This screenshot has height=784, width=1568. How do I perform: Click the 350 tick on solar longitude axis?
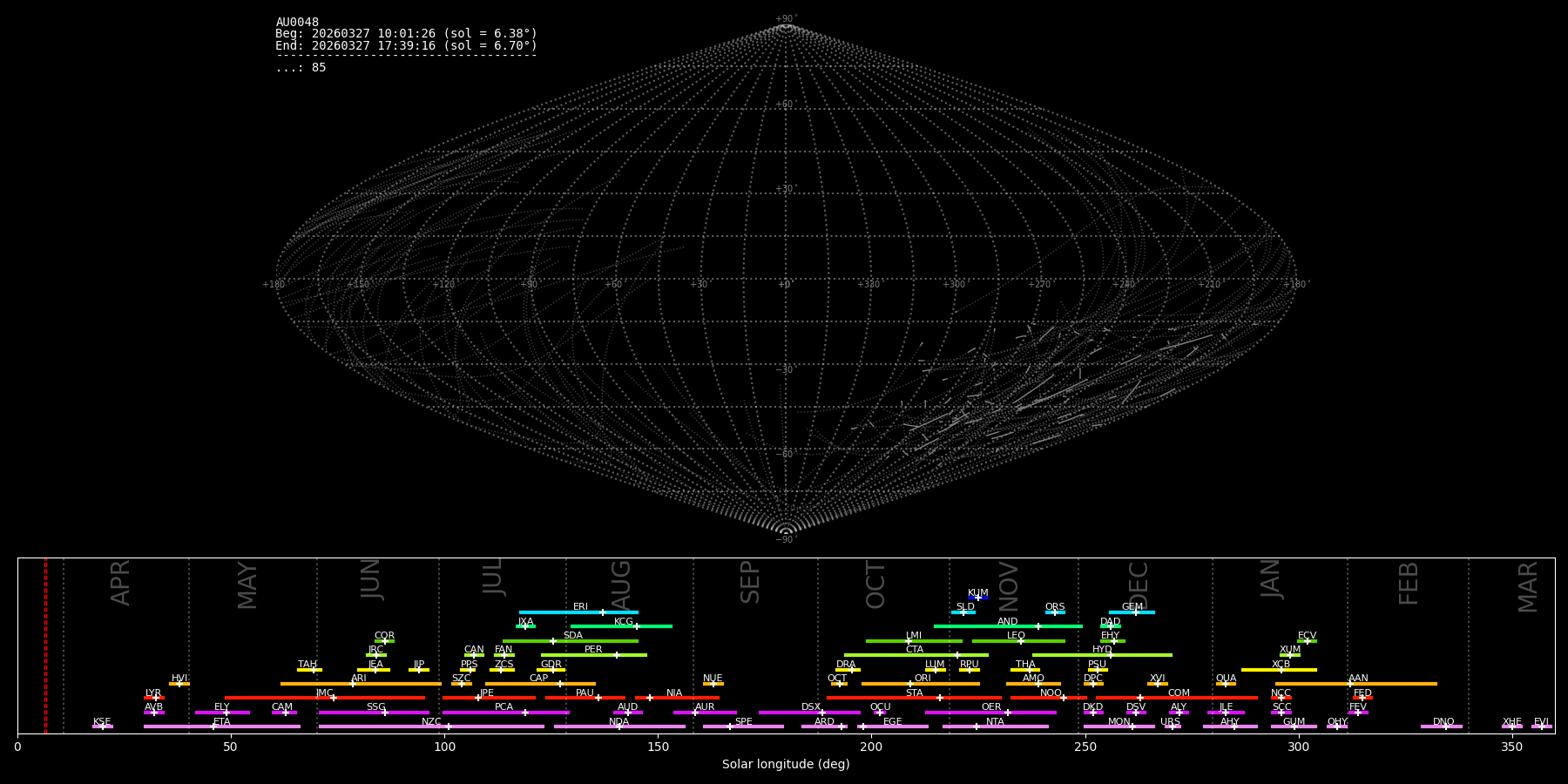tap(1511, 747)
